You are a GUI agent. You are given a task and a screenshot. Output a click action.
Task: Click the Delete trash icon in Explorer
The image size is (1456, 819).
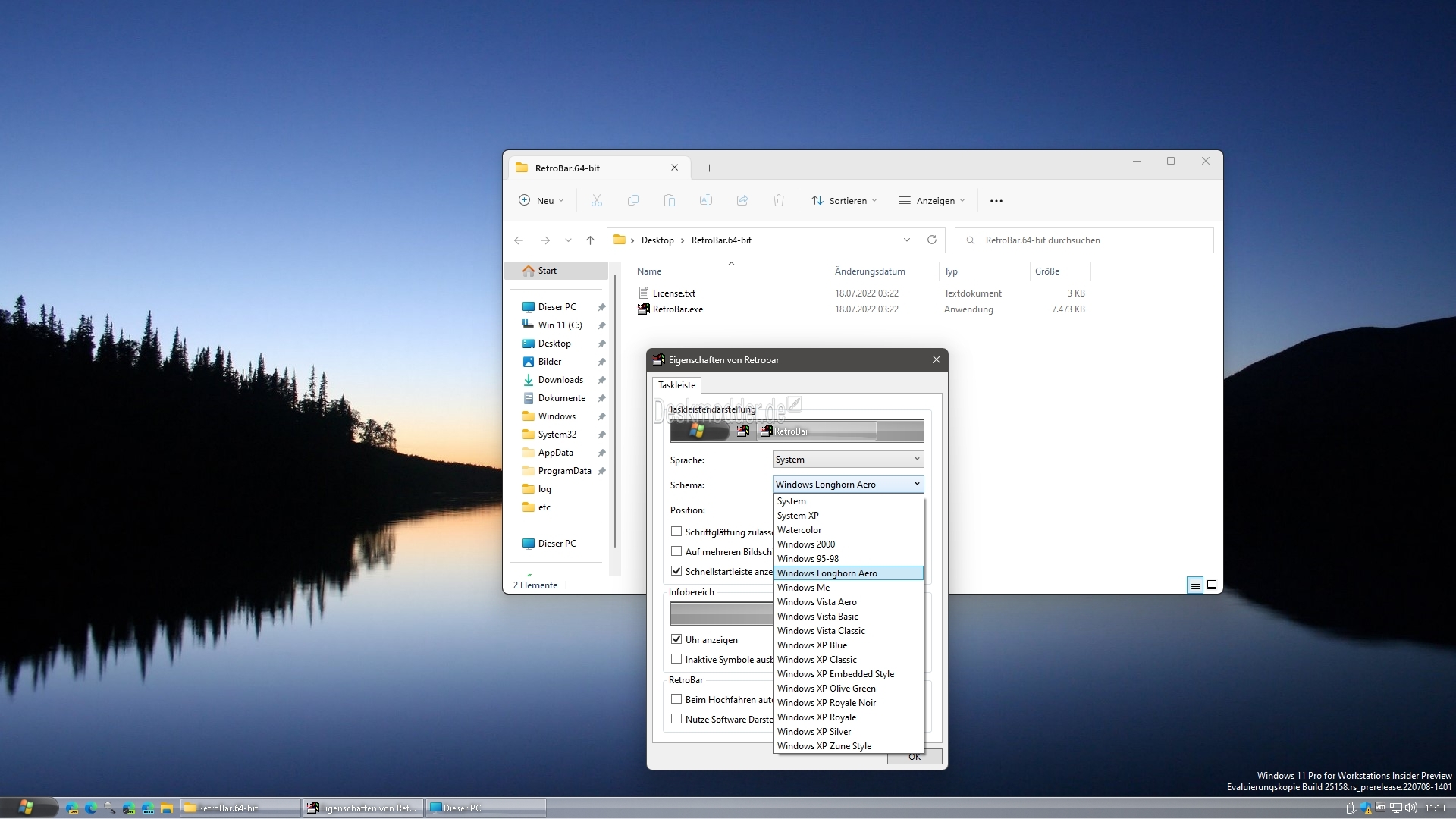(x=779, y=201)
